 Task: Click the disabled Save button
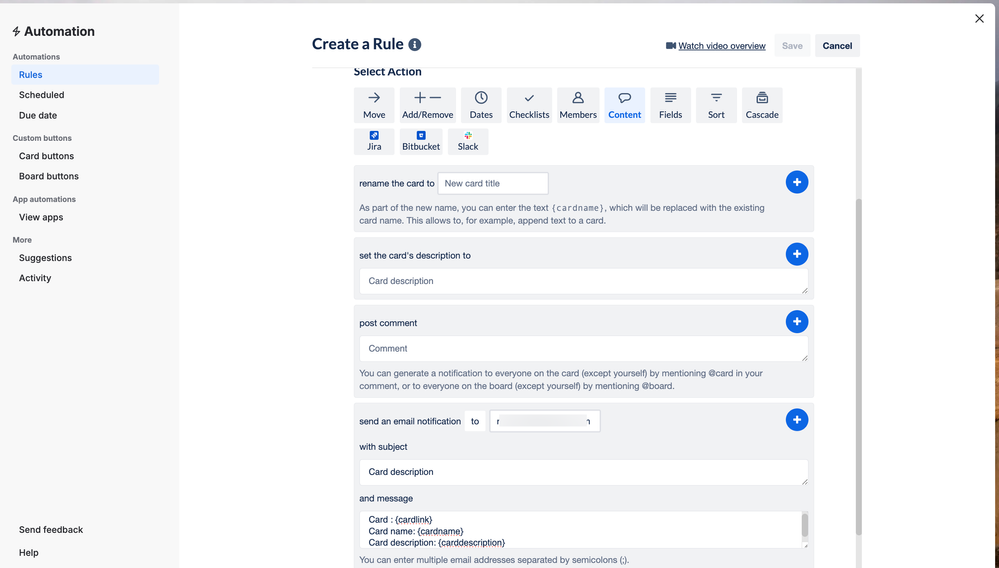pos(792,46)
